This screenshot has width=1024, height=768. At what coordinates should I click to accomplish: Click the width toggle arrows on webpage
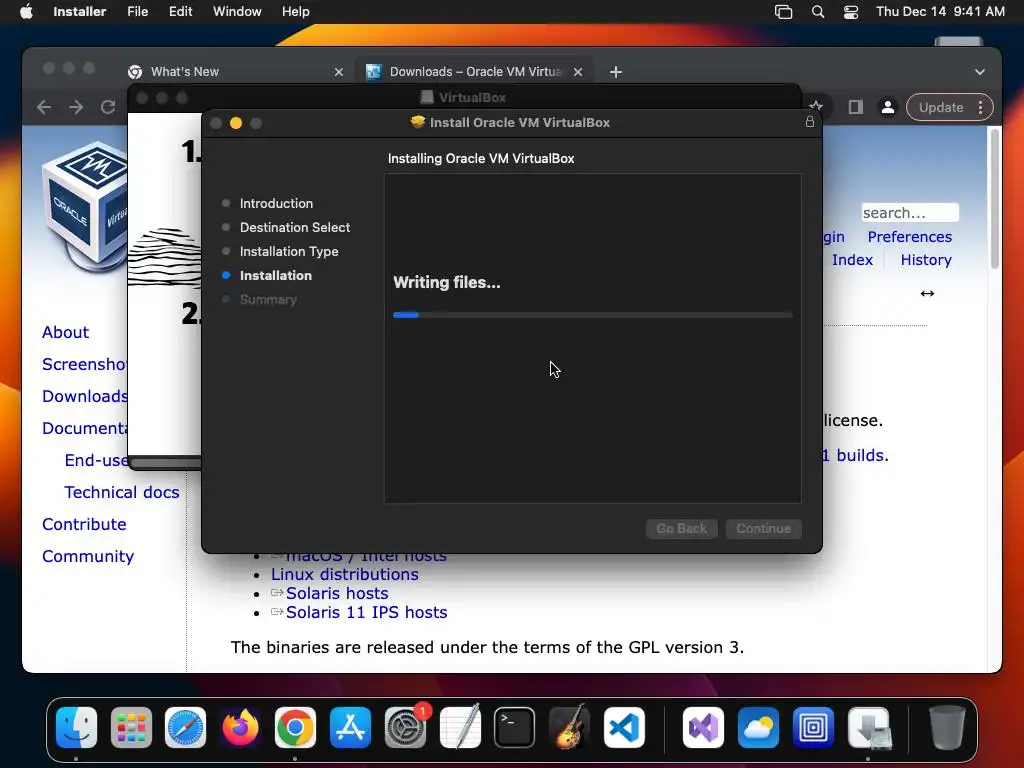coord(927,293)
